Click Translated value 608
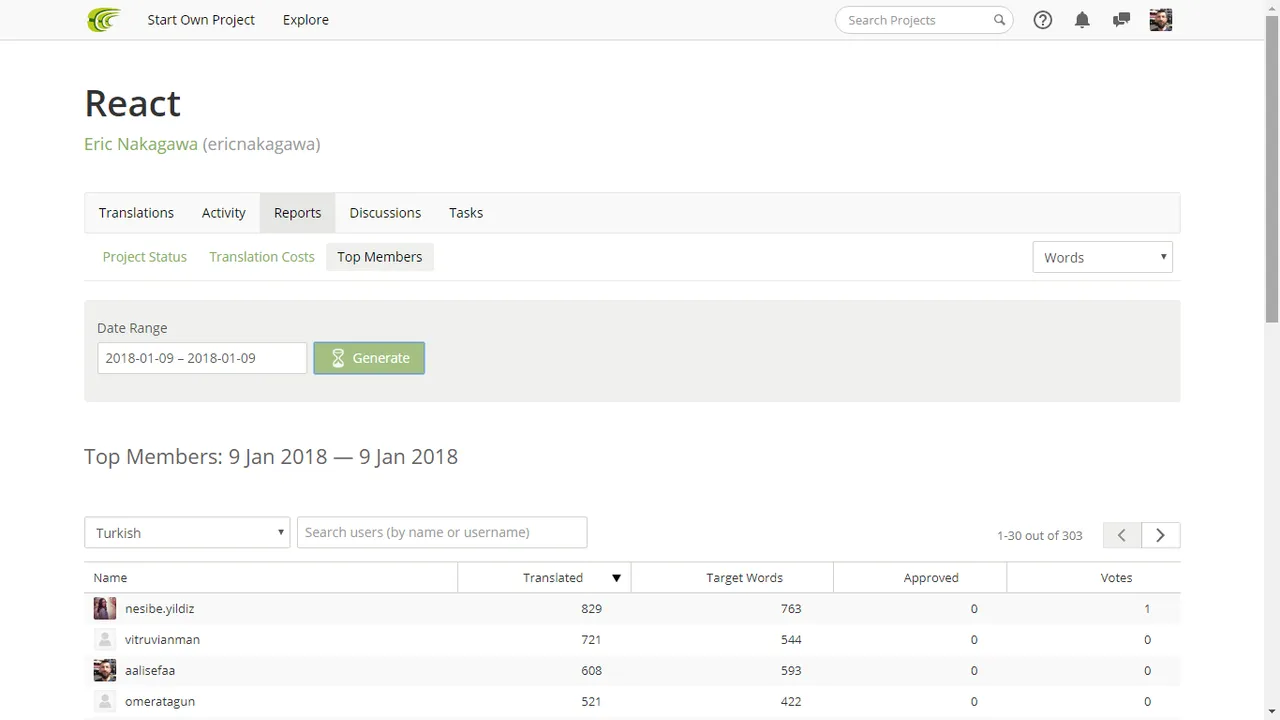The image size is (1280, 720). tap(591, 670)
